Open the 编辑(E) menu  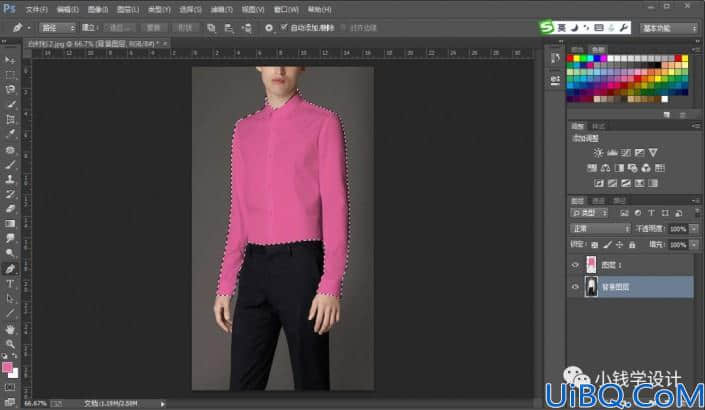coord(67,9)
